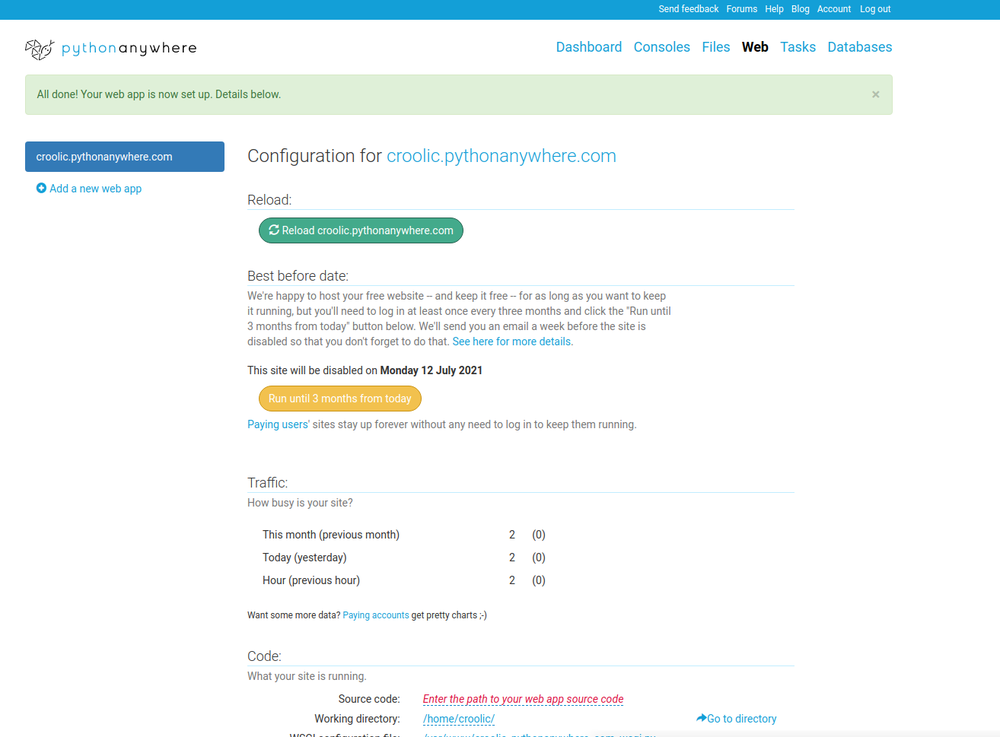
Task: Click the plus icon beside Add a new web app
Action: click(x=41, y=188)
